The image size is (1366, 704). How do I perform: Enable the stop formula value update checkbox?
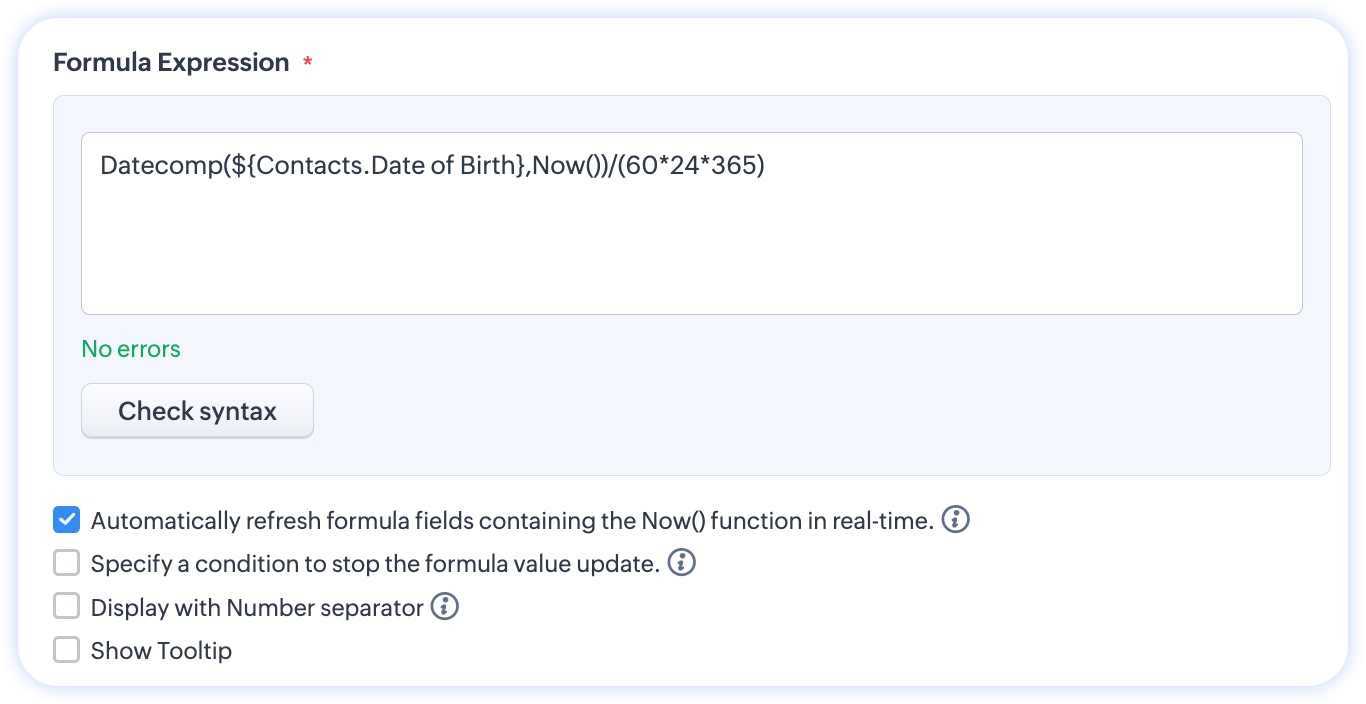point(67,564)
